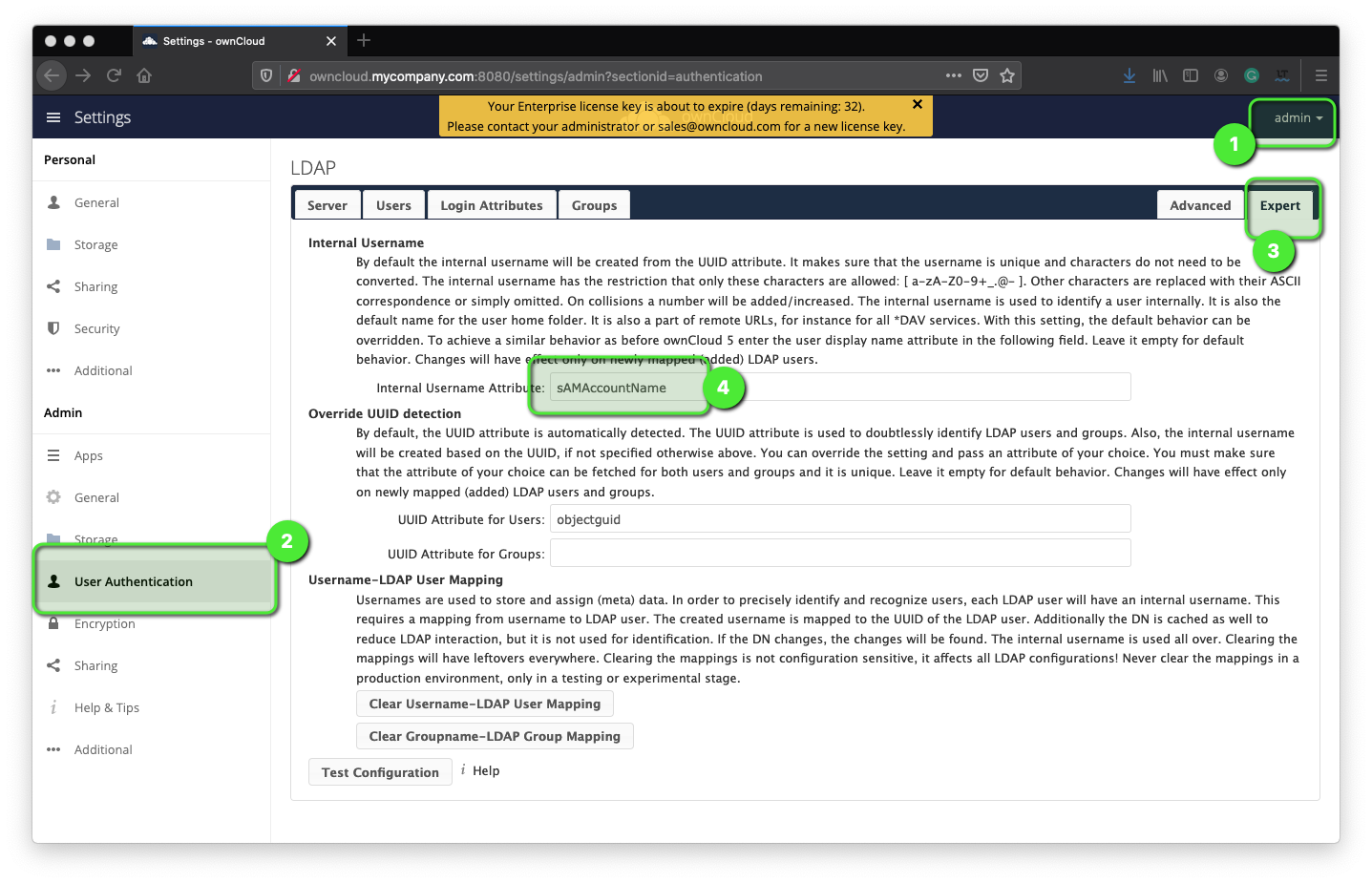Screen dimensions: 1372x883
Task: Open Apps section in the Admin sidebar
Action: (x=53, y=455)
